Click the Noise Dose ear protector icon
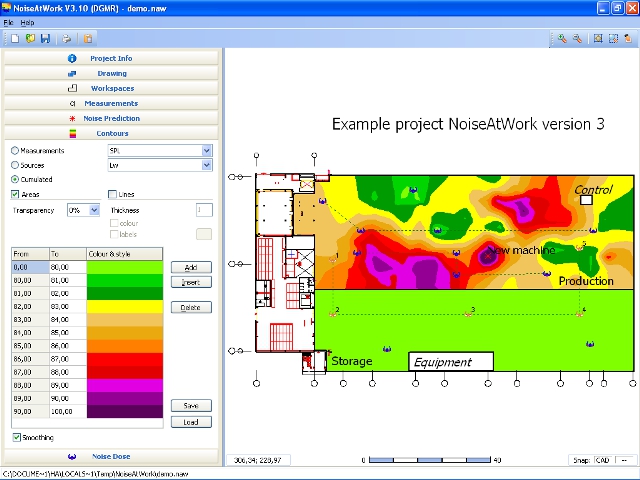 (72, 456)
